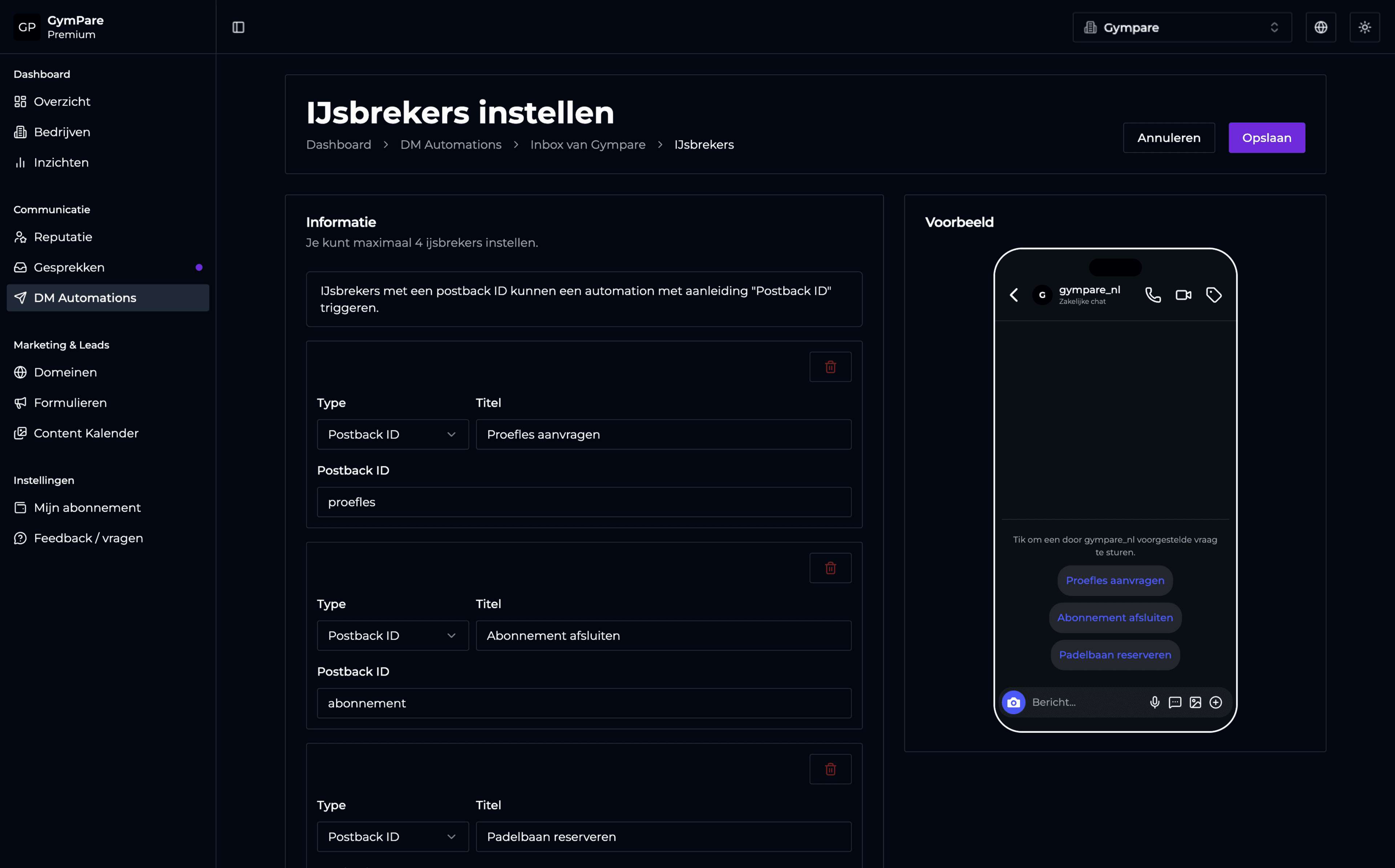Edit the abonnement Postback ID field
The image size is (1395, 868).
pos(584,703)
